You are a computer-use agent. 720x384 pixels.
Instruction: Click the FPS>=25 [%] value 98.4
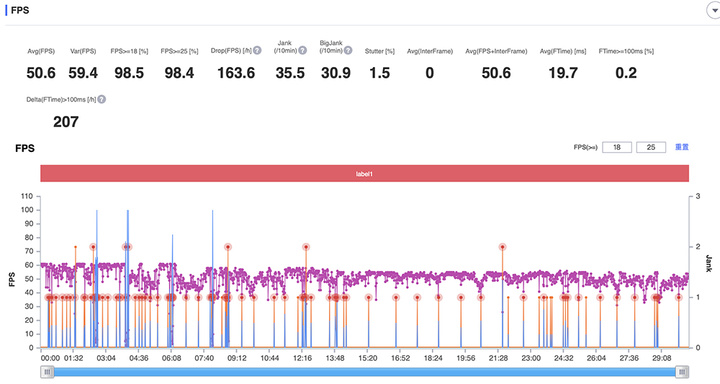(x=179, y=73)
